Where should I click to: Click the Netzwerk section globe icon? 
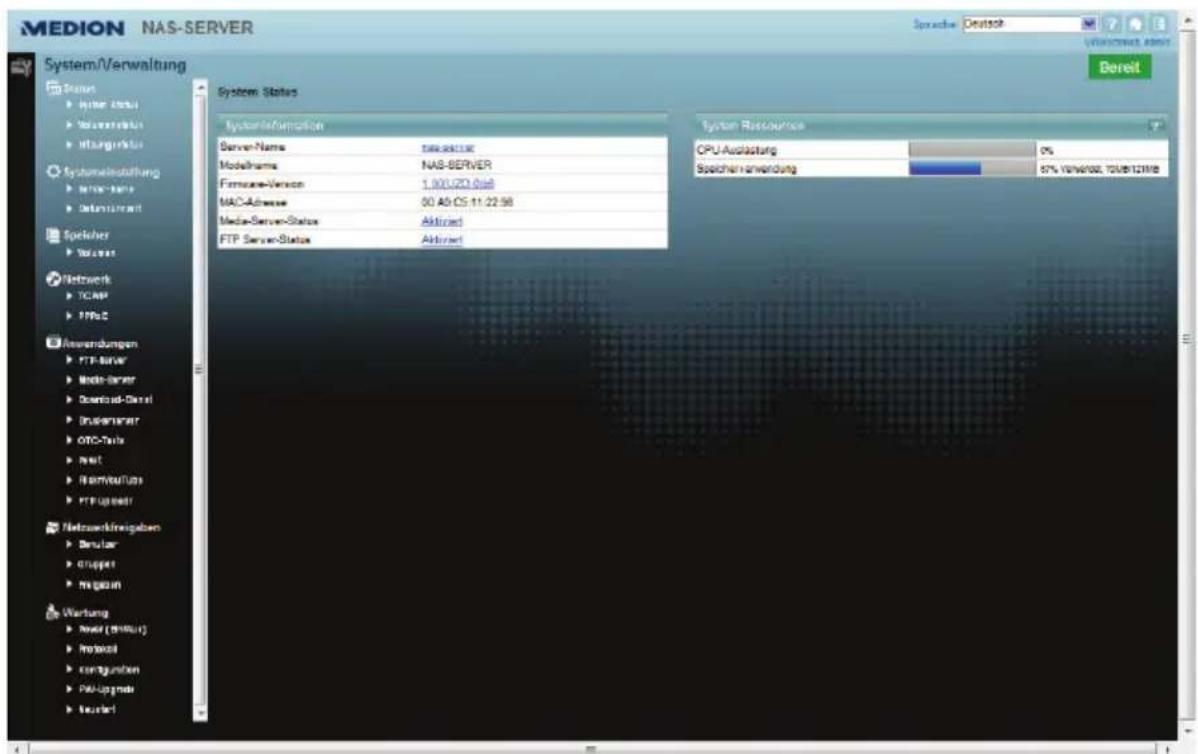(x=53, y=280)
